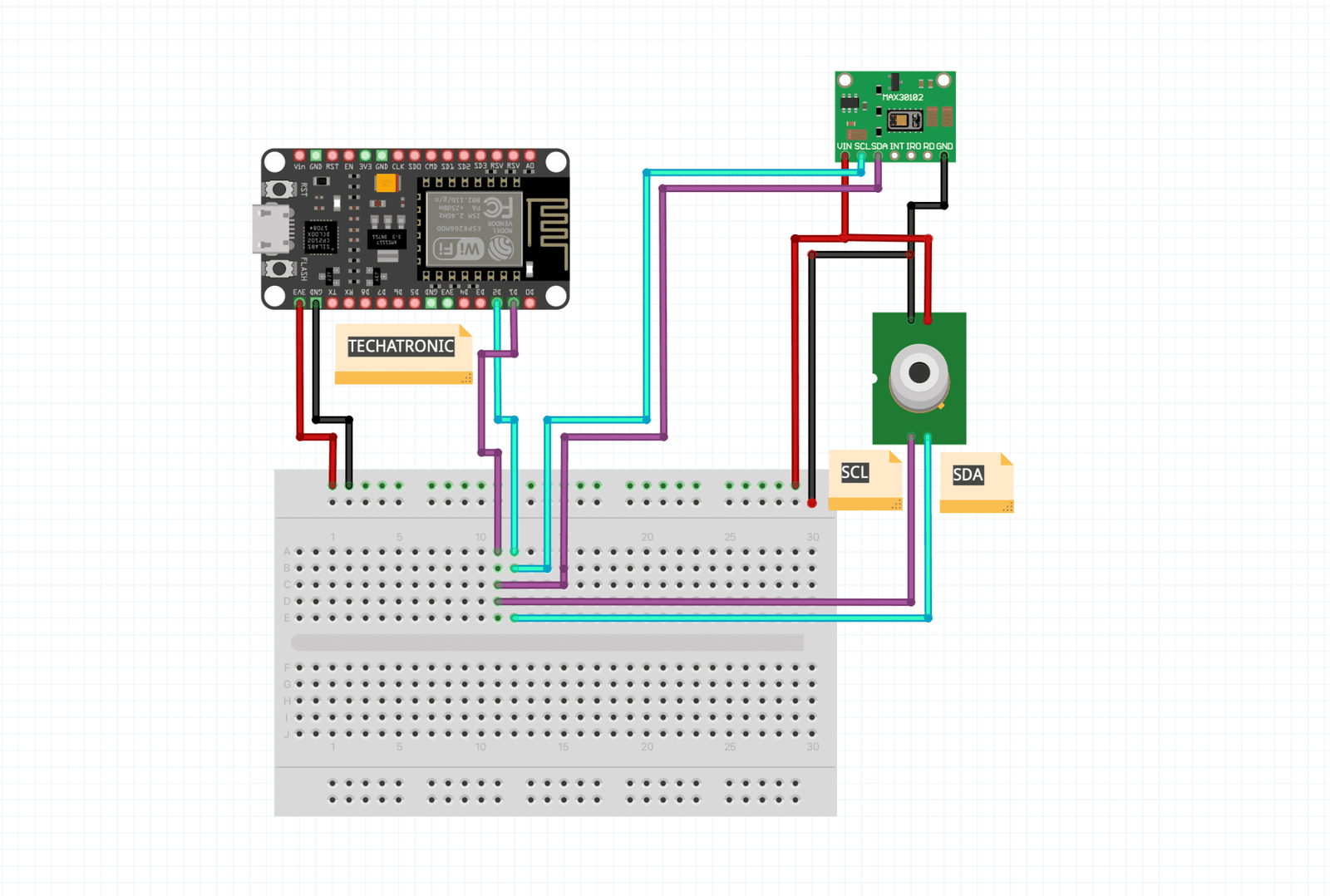1330x896 pixels.
Task: Select the long purple wire along breadboard row D
Action: click(x=705, y=602)
